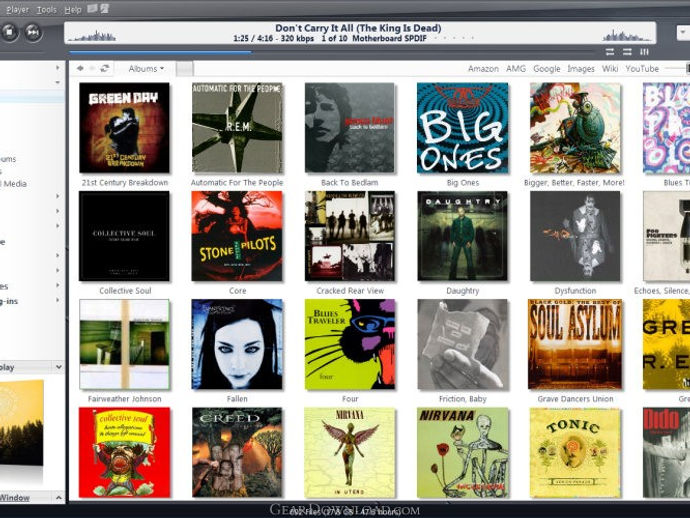690x518 pixels.
Task: Open the Tonic album cover
Action: (575, 452)
